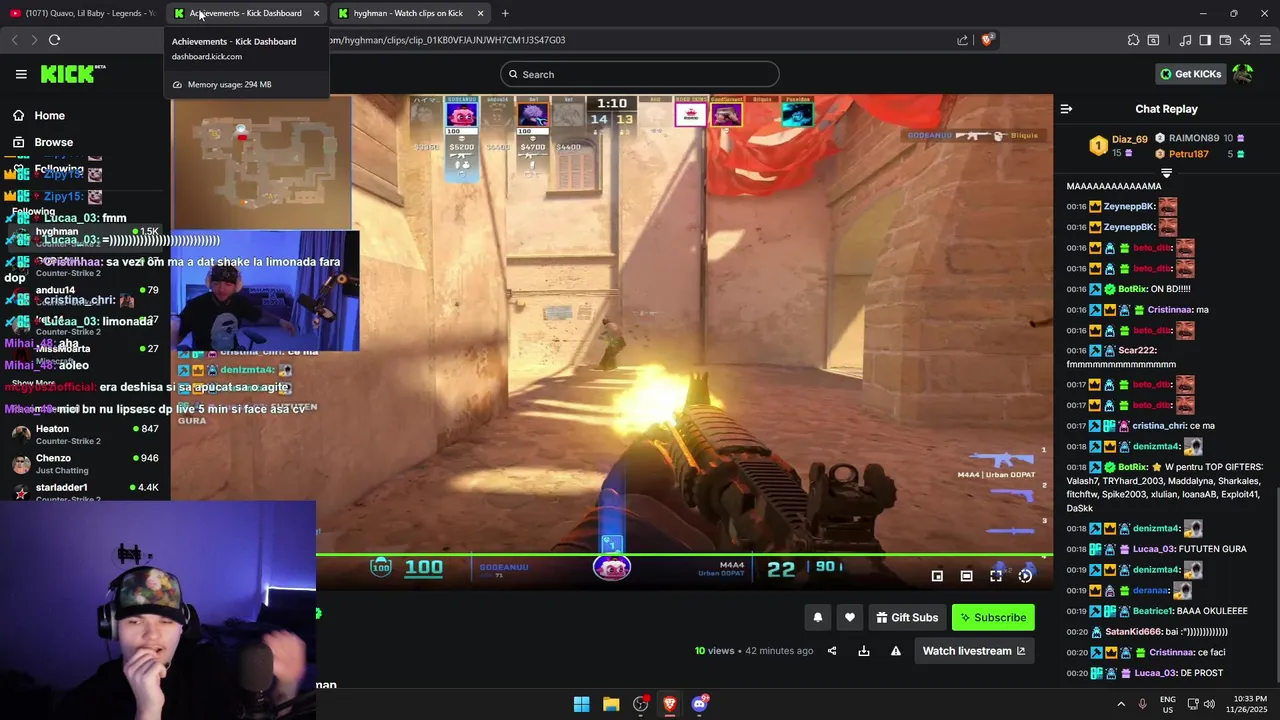Open the user profile avatar on Kick

1243,74
